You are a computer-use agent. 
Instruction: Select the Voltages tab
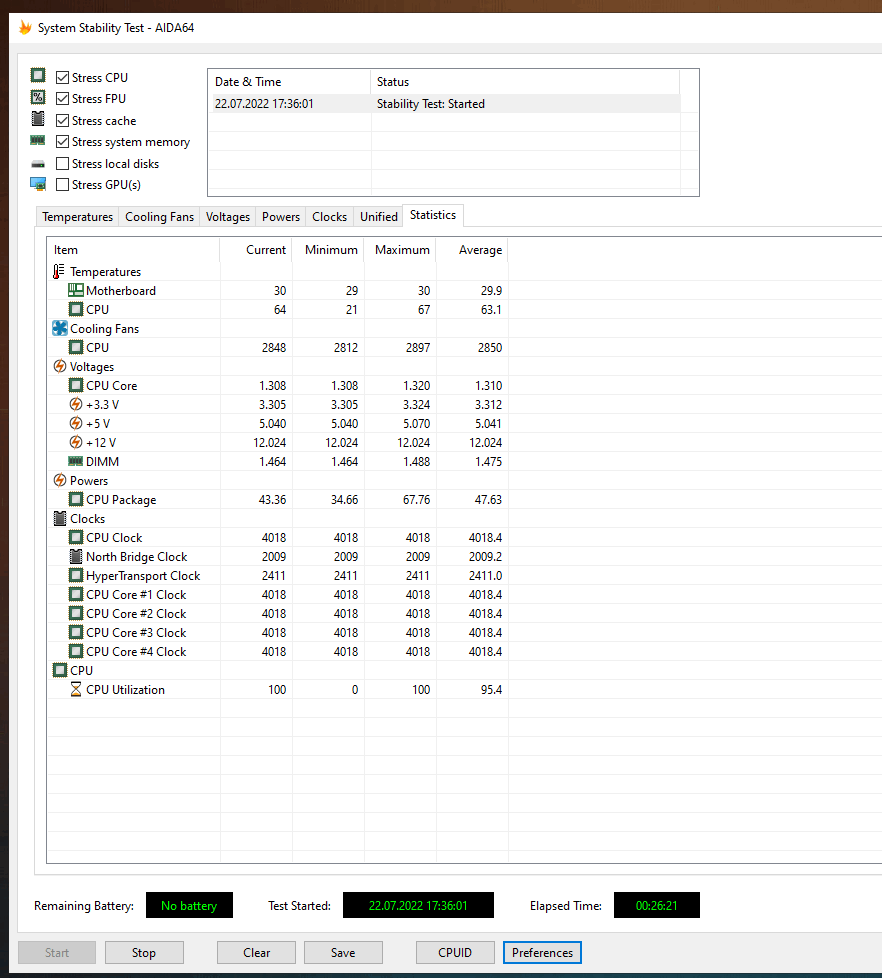228,216
